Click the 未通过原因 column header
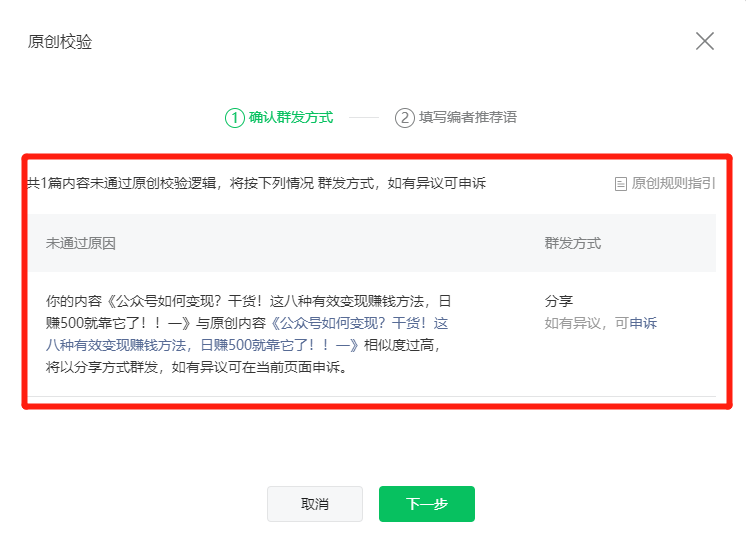 (x=81, y=243)
